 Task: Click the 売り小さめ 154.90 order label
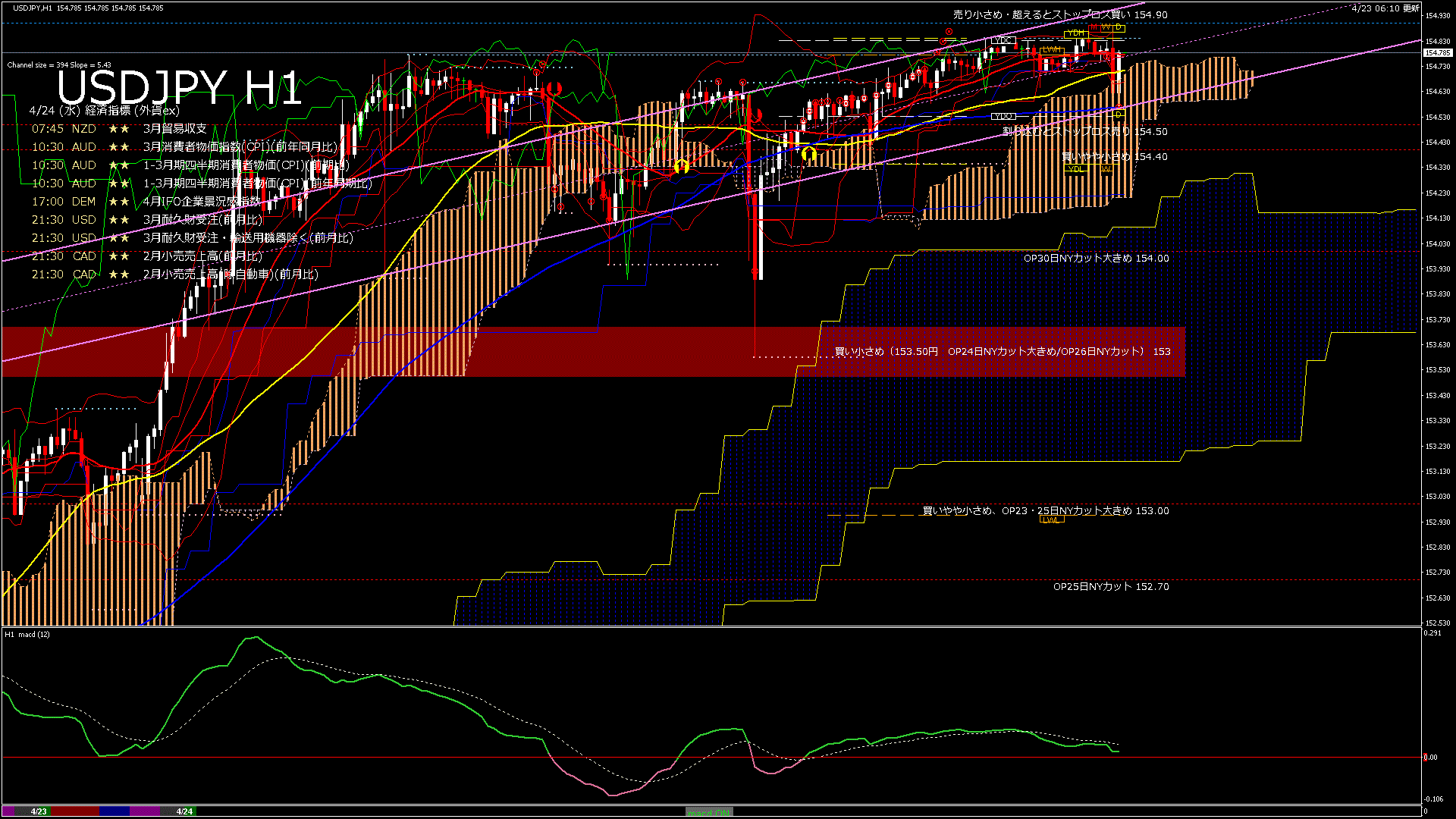click(1060, 14)
